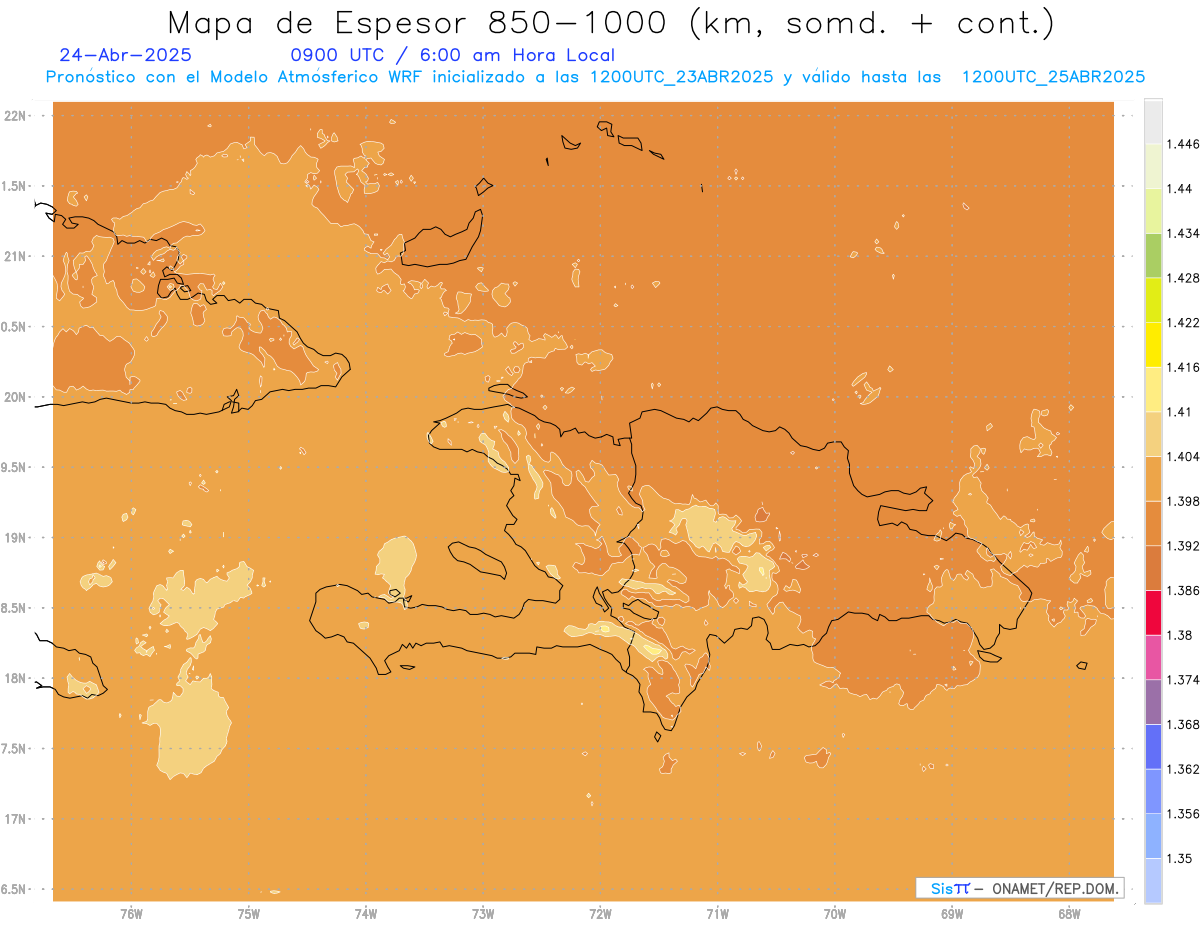Pick the purple legend swatch between 1.368 and 1.374
This screenshot has height=927, width=1200.
1153,702
